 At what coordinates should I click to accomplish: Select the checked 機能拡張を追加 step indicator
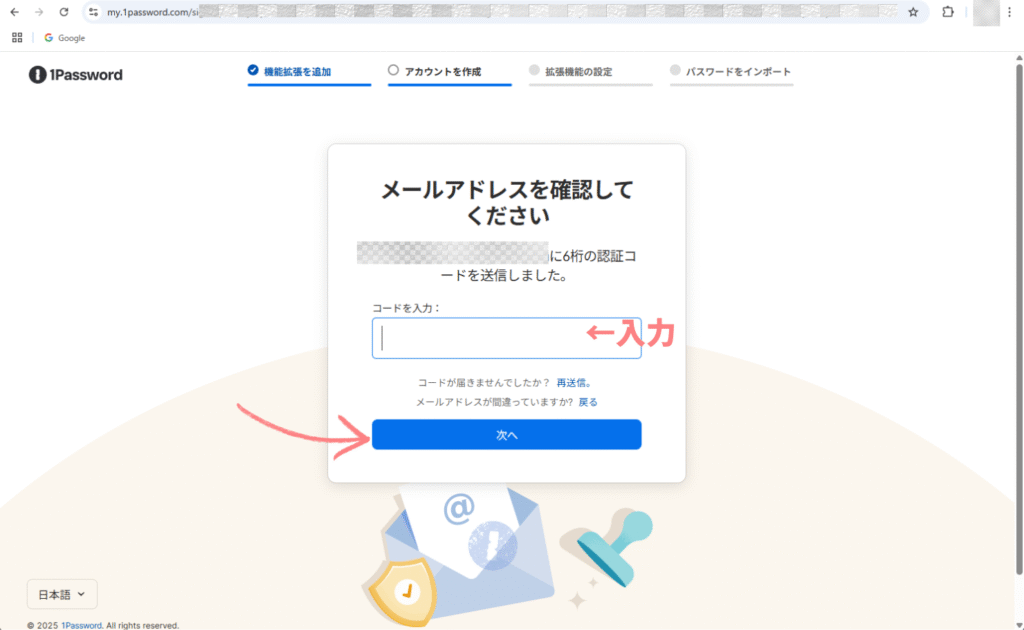pyautogui.click(x=253, y=71)
